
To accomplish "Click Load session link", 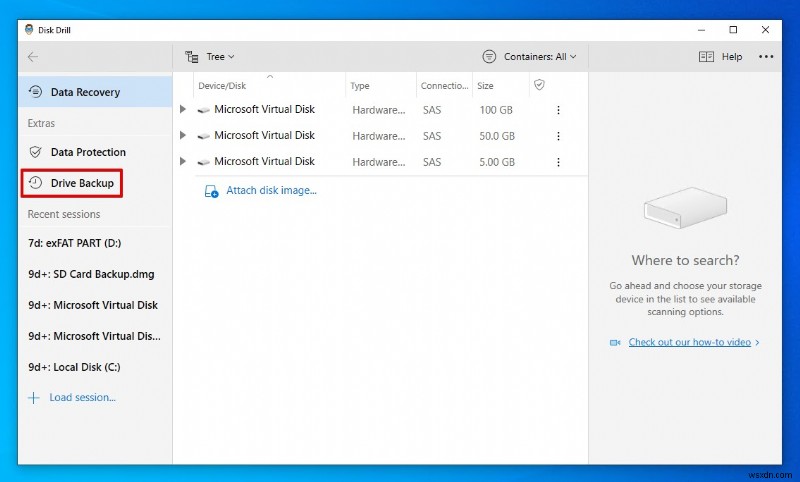I will [x=83, y=397].
